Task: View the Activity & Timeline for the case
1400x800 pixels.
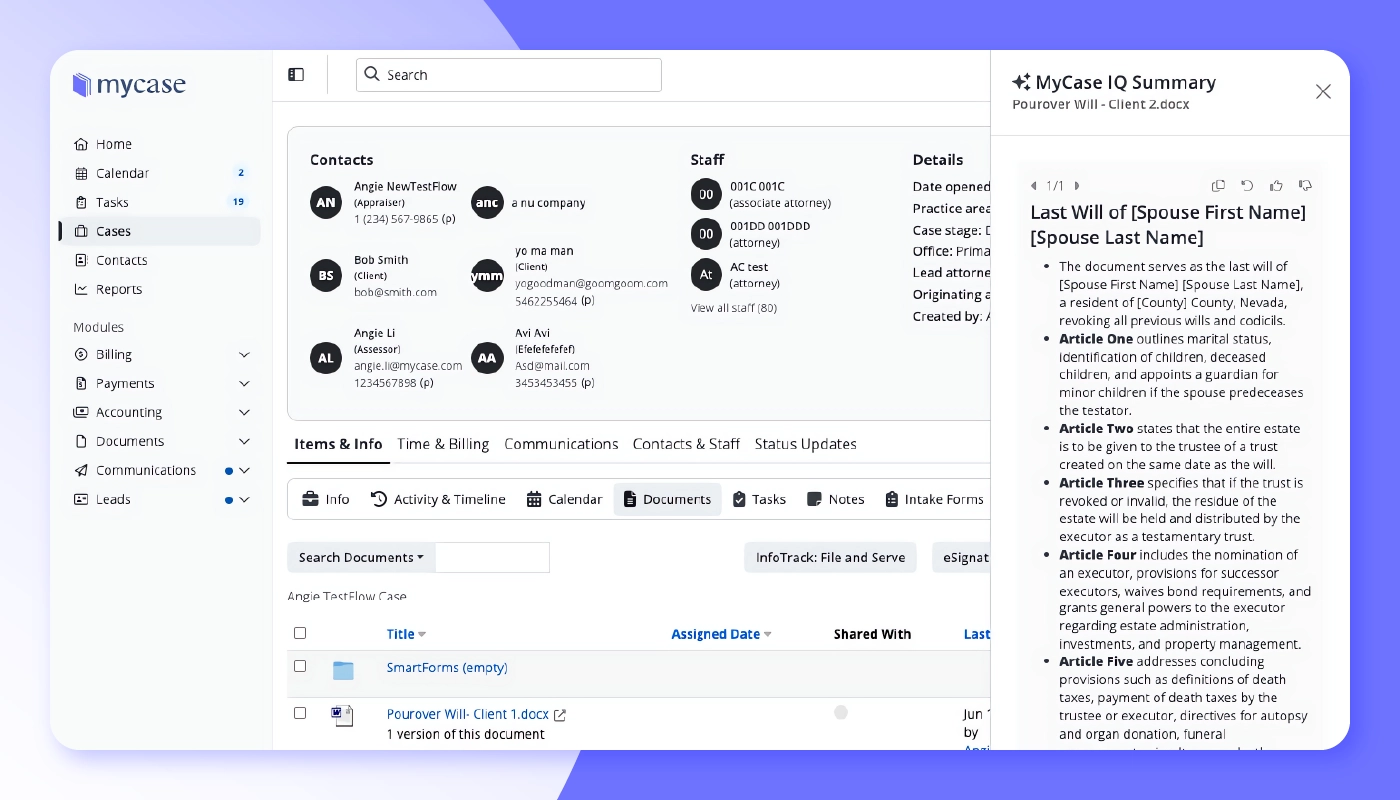Action: point(438,499)
